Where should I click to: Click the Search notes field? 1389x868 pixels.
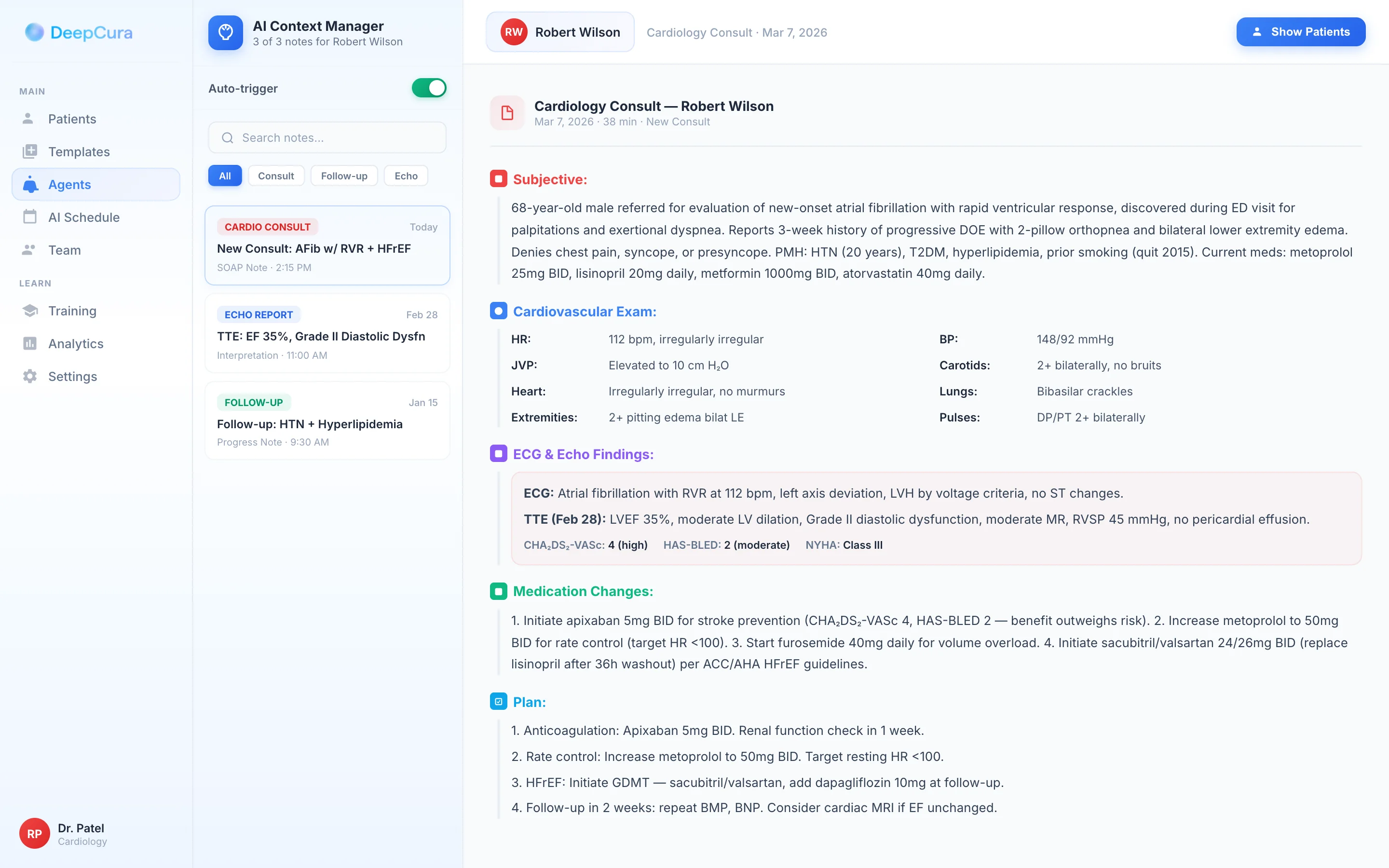coord(327,137)
